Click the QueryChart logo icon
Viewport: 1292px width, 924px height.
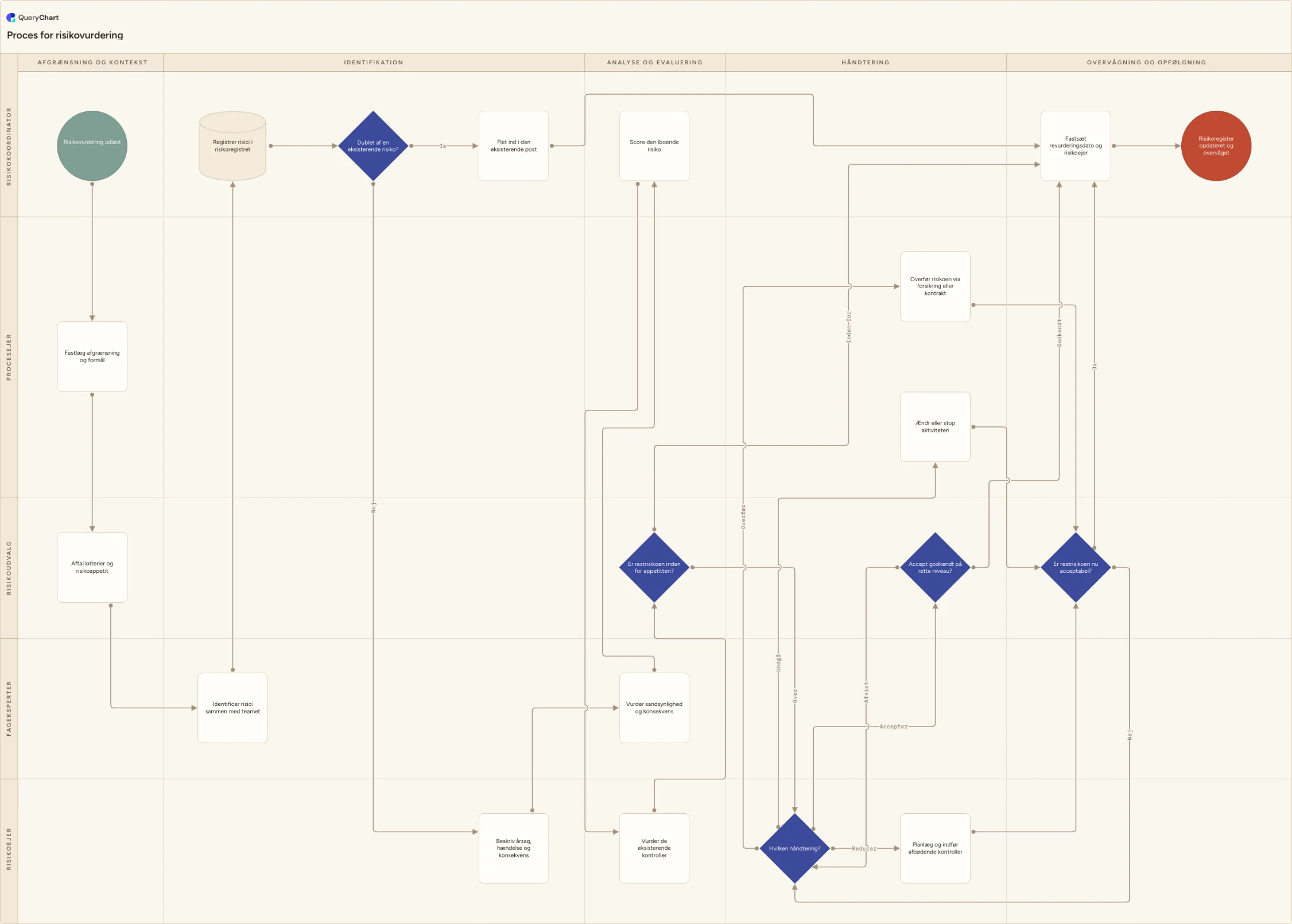point(11,18)
